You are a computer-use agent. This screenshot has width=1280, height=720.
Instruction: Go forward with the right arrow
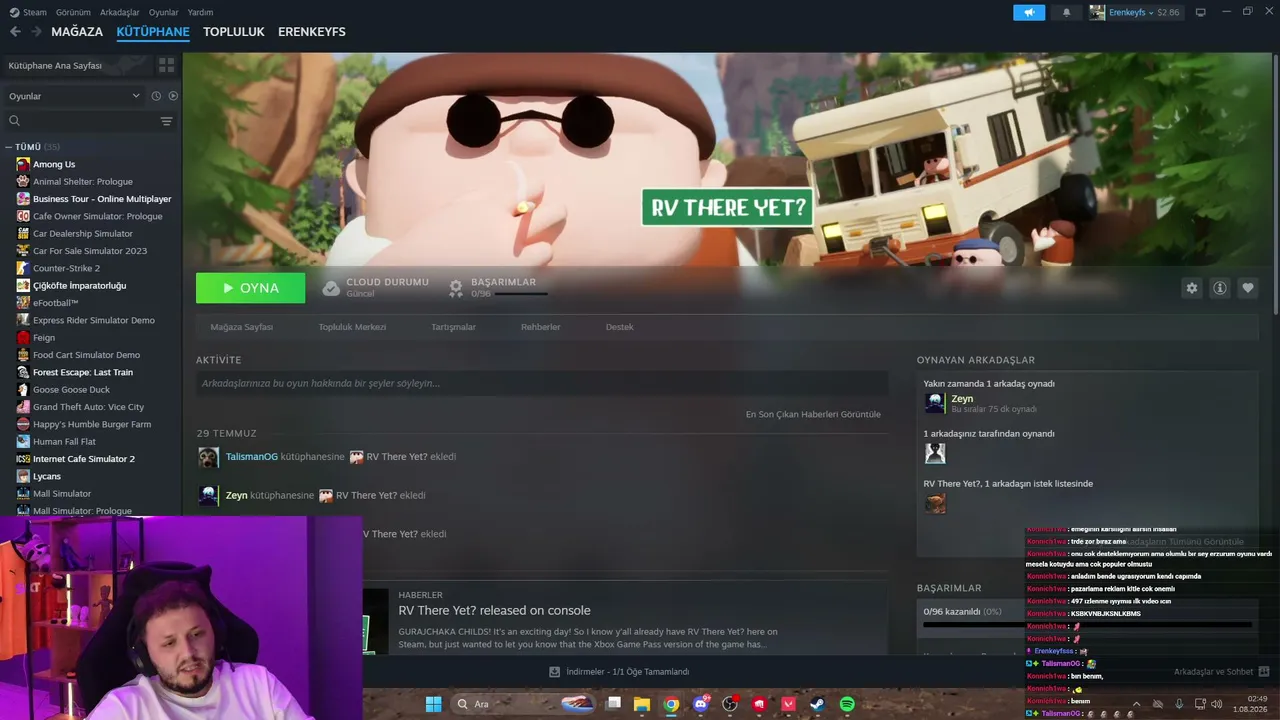point(36,32)
